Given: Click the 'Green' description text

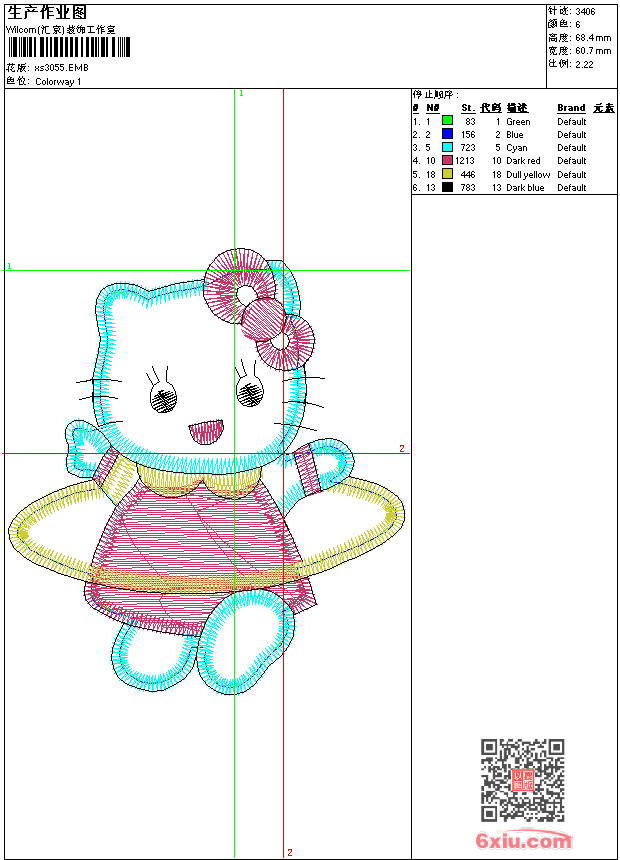Looking at the screenshot, I should [x=518, y=122].
